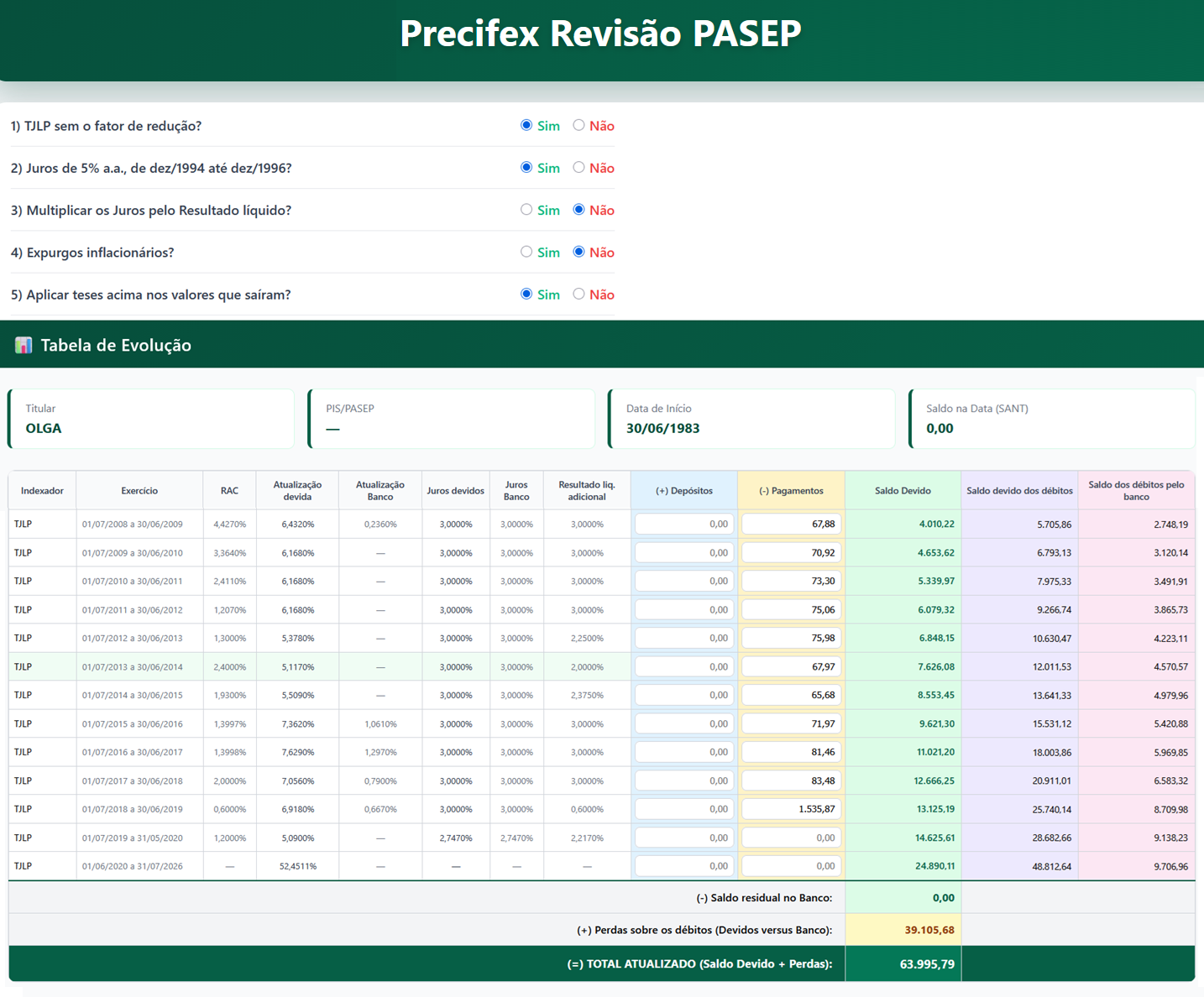Click the (+) Depósitos column header
1204x997 pixels.
(684, 491)
